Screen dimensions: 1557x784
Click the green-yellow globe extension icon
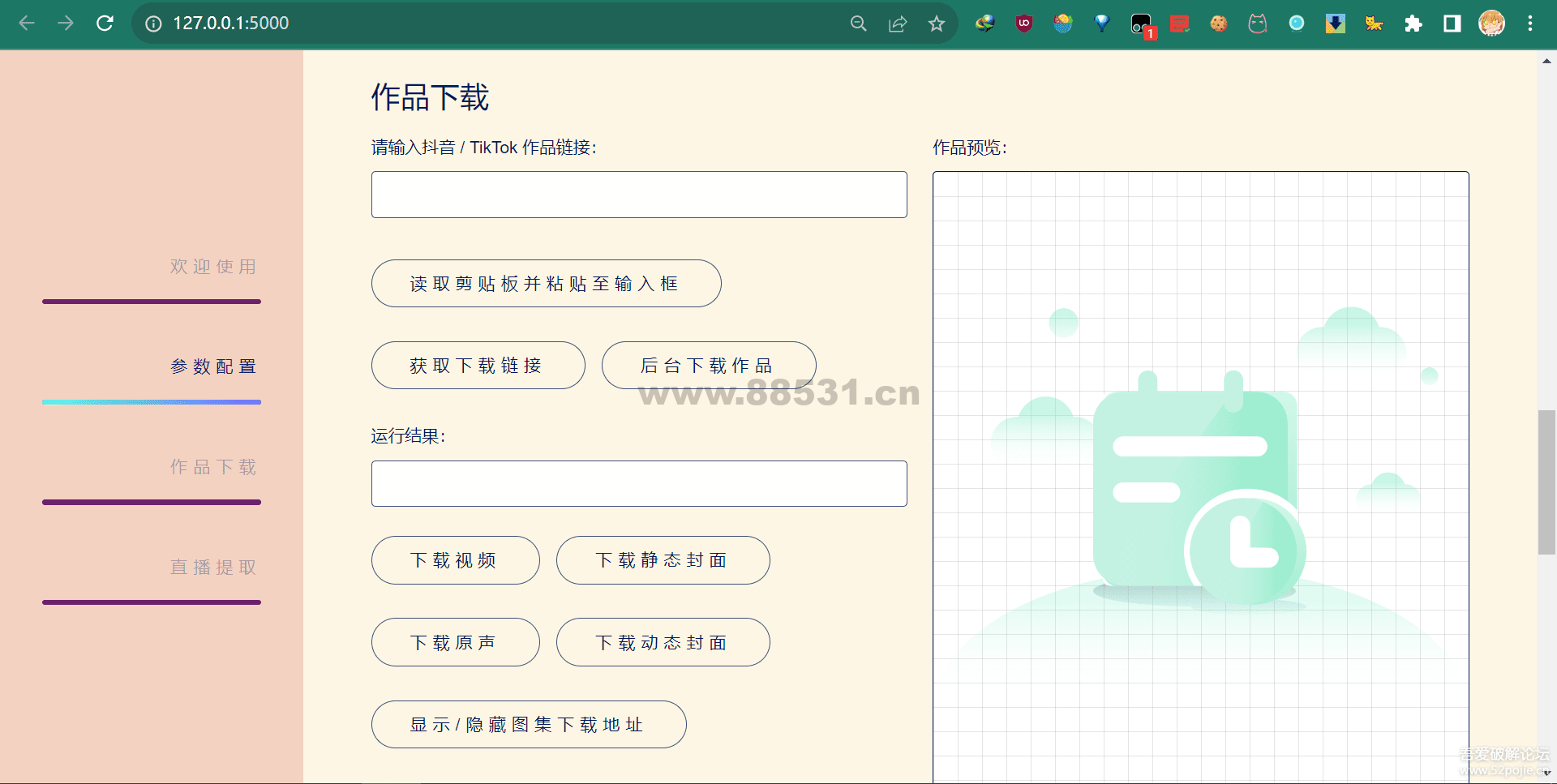(985, 24)
